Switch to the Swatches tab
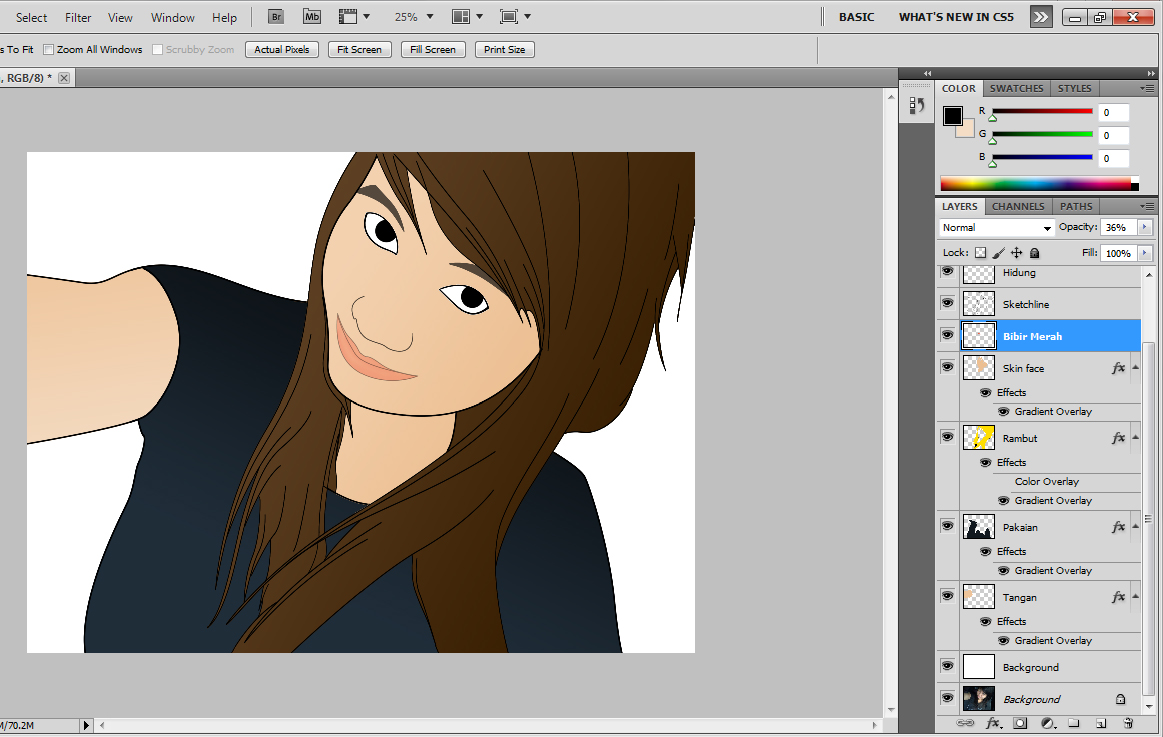Image resolution: width=1163 pixels, height=737 pixels. tap(1016, 88)
